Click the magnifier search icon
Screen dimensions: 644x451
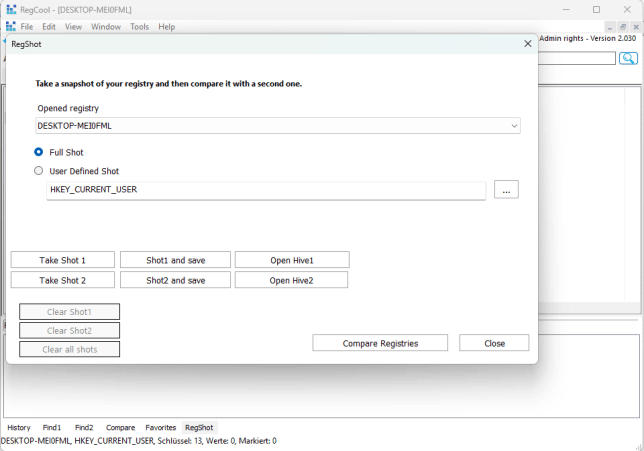pyautogui.click(x=628, y=59)
